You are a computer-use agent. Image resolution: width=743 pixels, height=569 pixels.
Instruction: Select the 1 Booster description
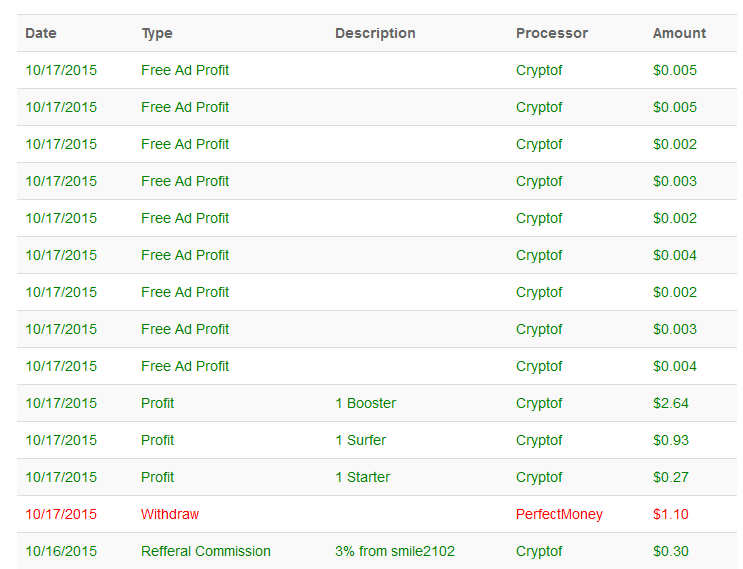click(x=365, y=403)
